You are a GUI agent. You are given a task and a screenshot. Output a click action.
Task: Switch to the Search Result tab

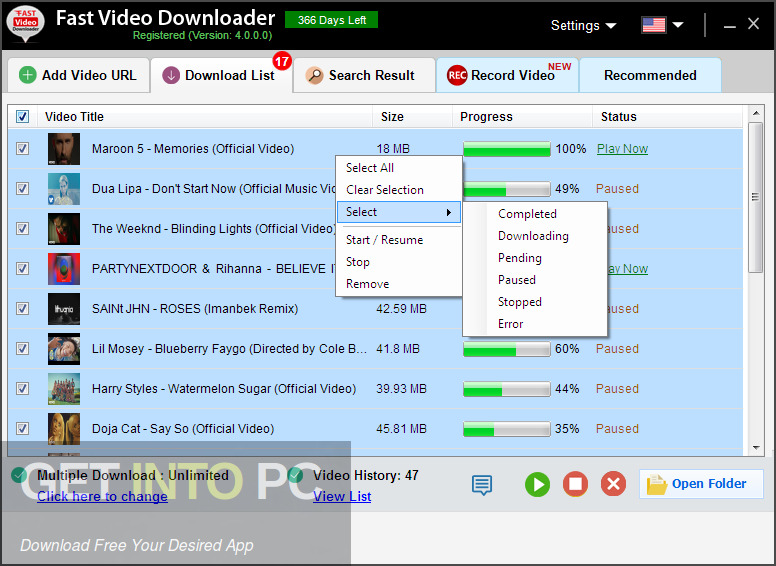pyautogui.click(x=364, y=75)
